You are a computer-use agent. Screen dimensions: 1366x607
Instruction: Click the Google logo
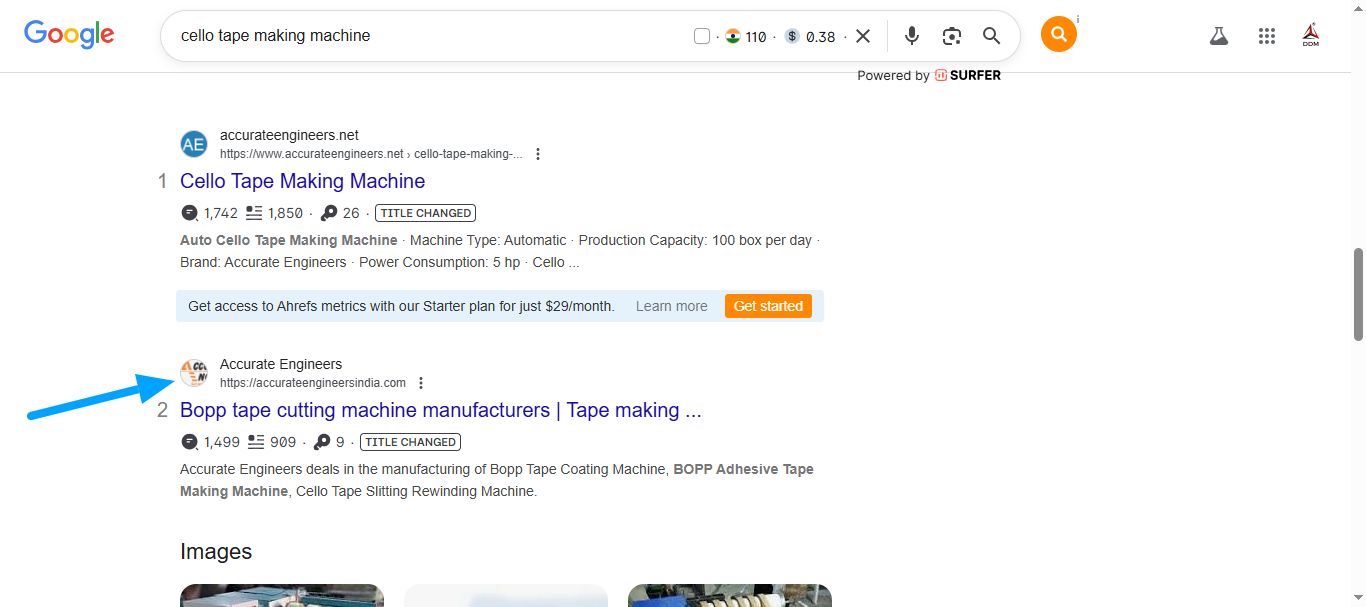pos(69,35)
